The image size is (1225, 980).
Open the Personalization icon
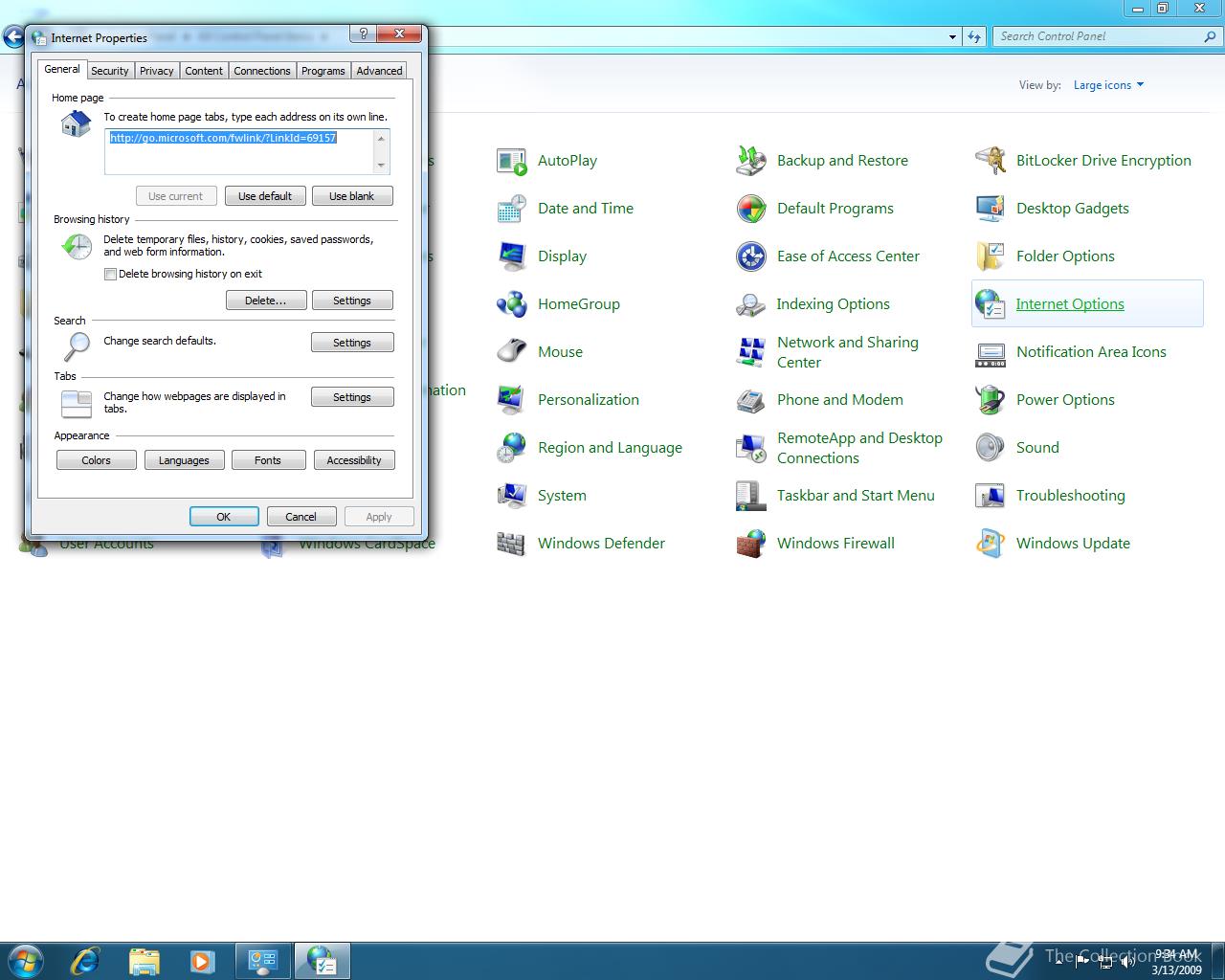[512, 400]
